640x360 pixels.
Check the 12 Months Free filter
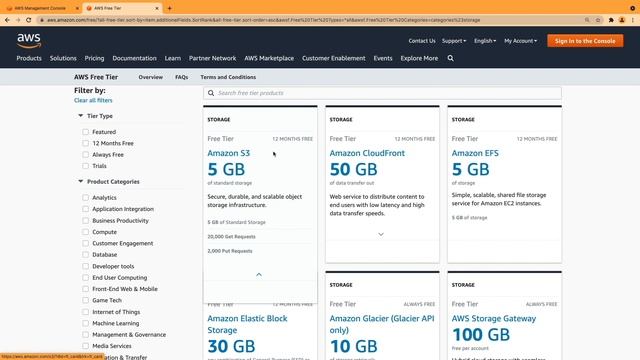[x=85, y=143]
